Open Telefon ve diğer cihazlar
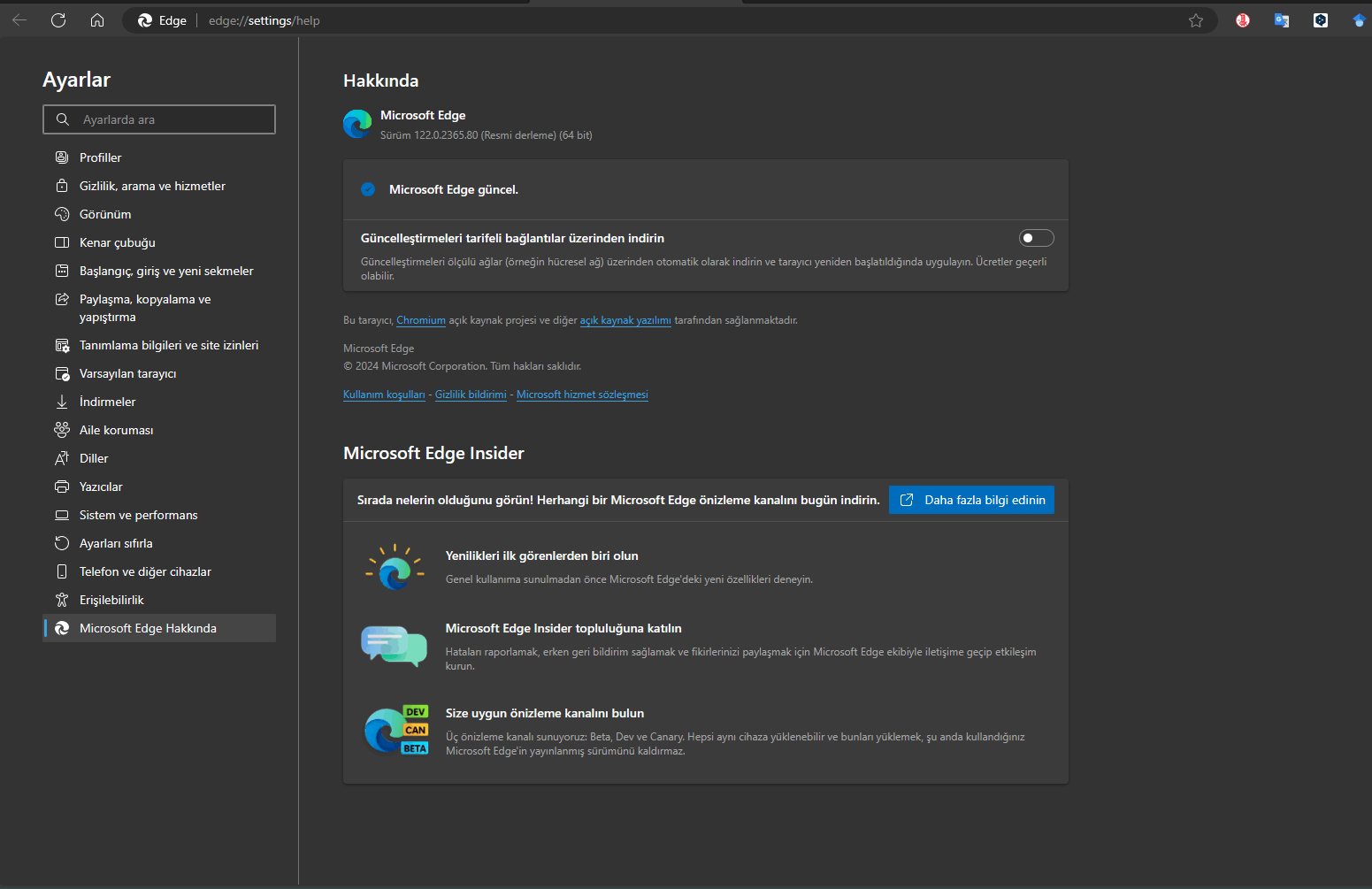1372x889 pixels. 159,571
